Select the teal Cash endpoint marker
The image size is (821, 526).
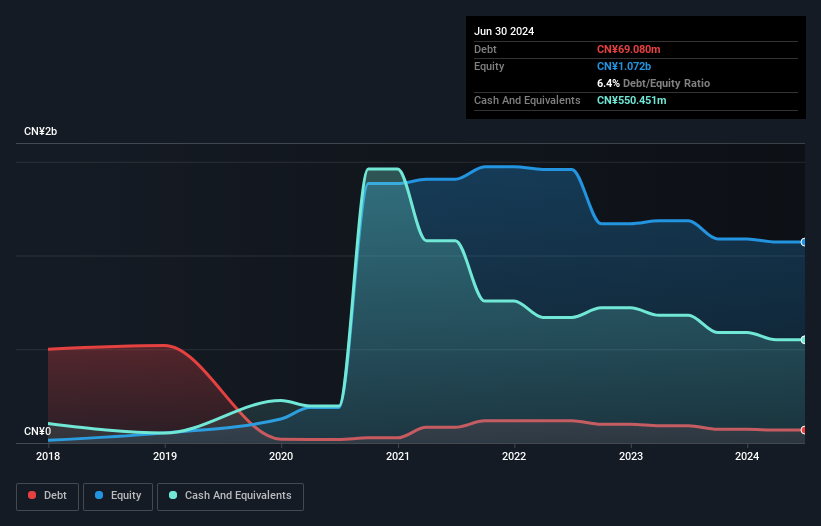click(804, 340)
